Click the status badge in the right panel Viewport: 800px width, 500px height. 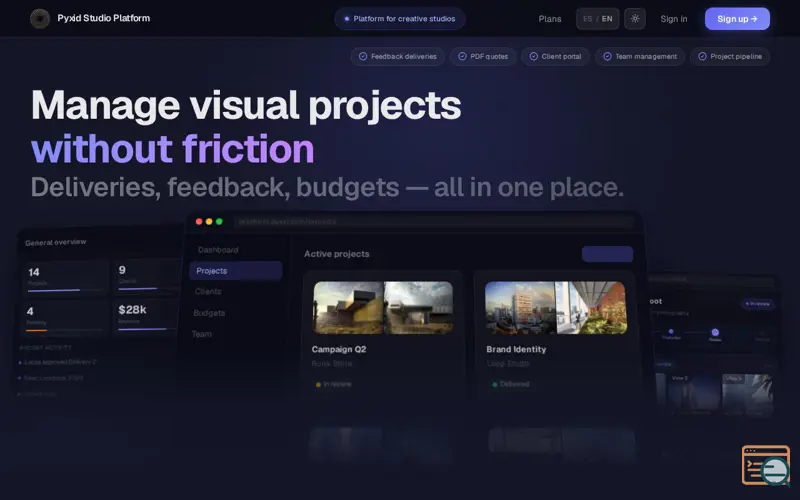758,304
